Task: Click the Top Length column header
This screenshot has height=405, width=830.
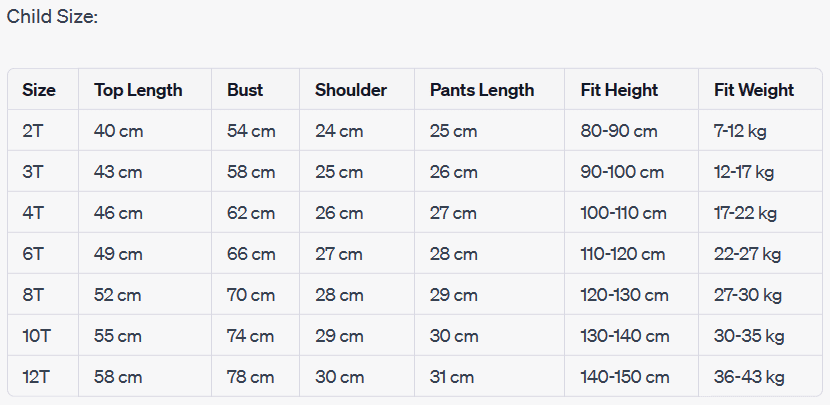Action: pyautogui.click(x=138, y=90)
